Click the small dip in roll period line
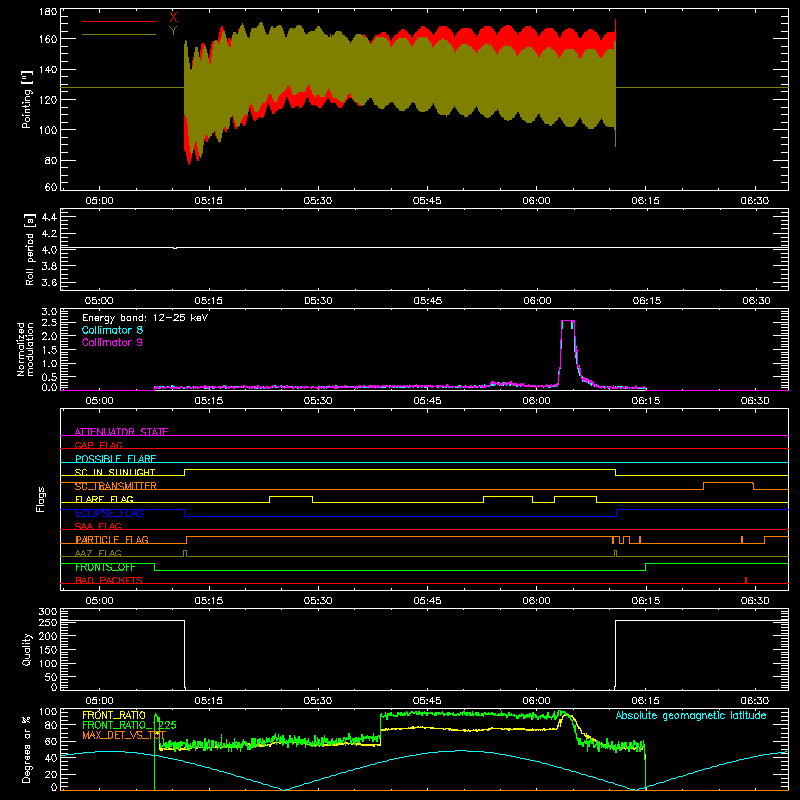 tap(175, 248)
